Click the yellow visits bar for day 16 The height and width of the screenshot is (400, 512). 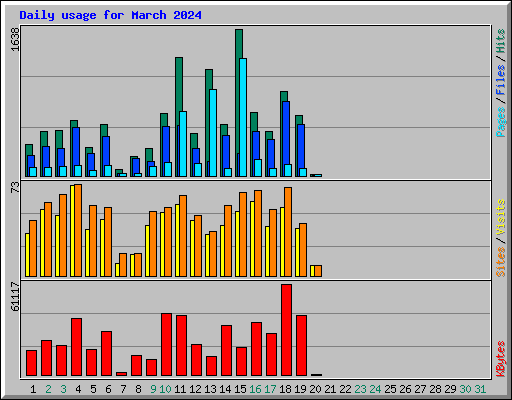pos(252,239)
